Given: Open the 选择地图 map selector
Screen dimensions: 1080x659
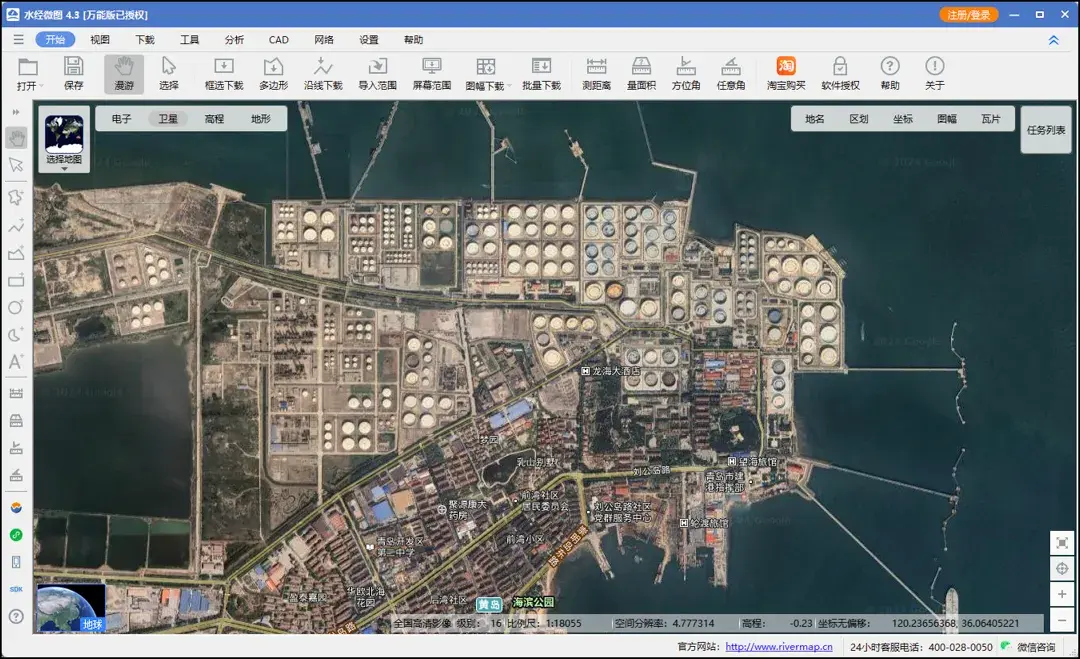Looking at the screenshot, I should (63, 140).
